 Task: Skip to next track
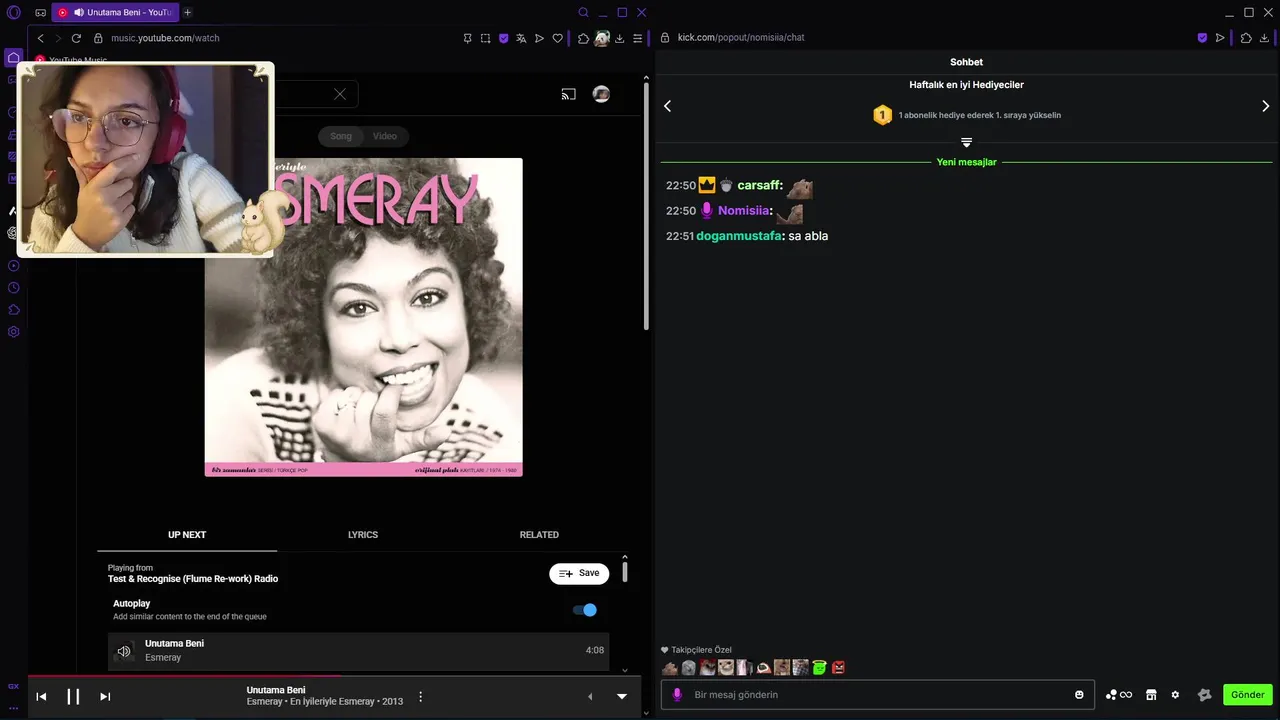(x=105, y=696)
